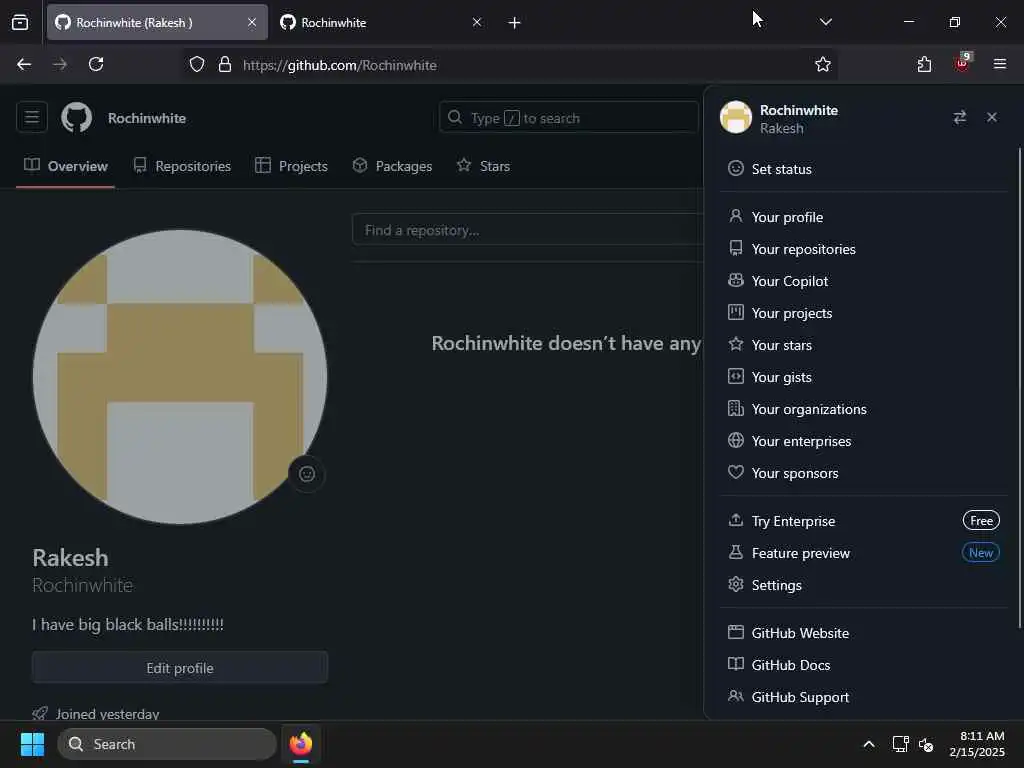Open a new browser tab
Screen dimensions: 1024x768
(x=515, y=23)
